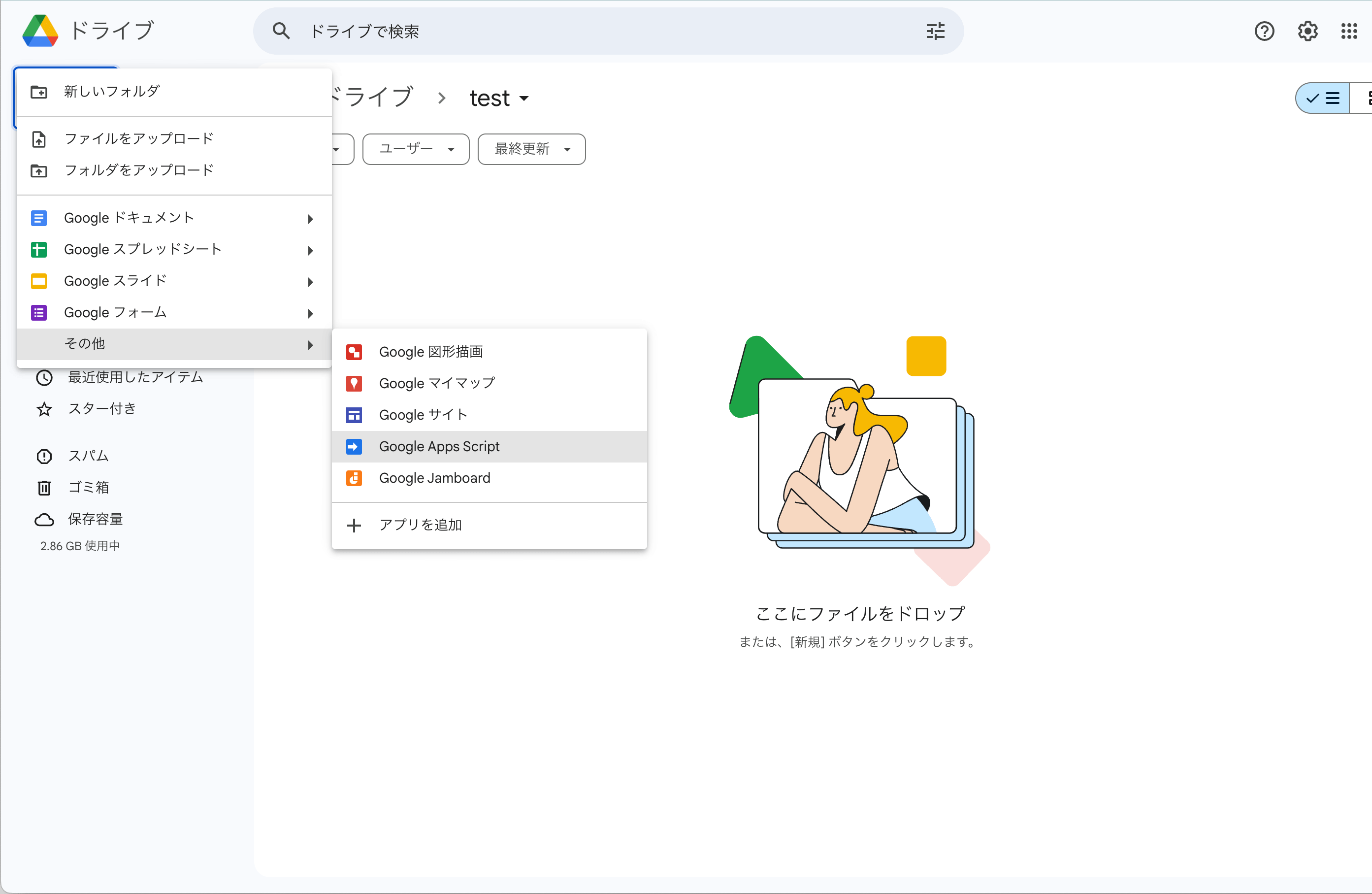1372x894 pixels.
Task: Open the test folder dropdown arrow
Action: tap(524, 99)
